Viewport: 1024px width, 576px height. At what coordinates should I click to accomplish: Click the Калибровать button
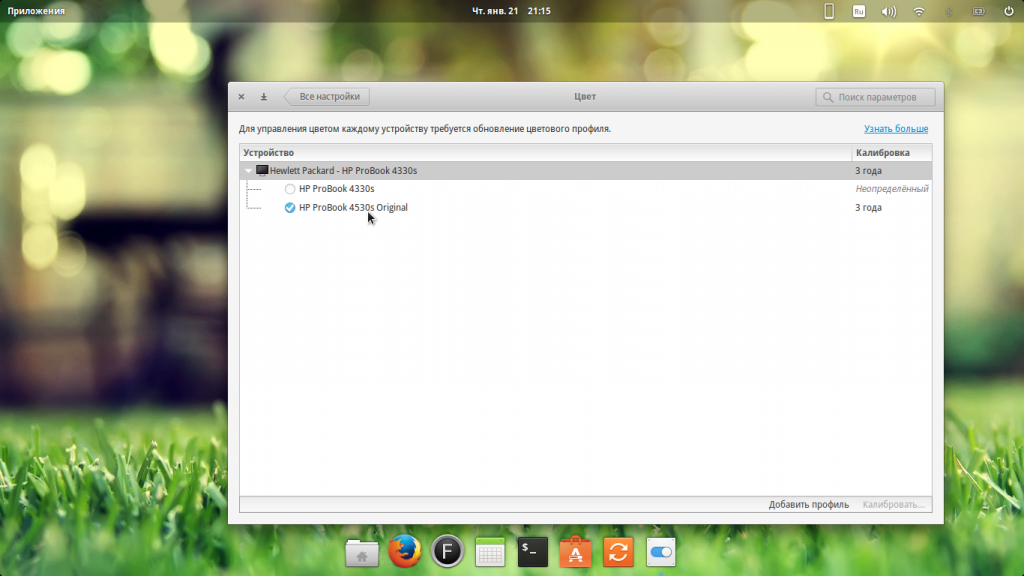[893, 504]
